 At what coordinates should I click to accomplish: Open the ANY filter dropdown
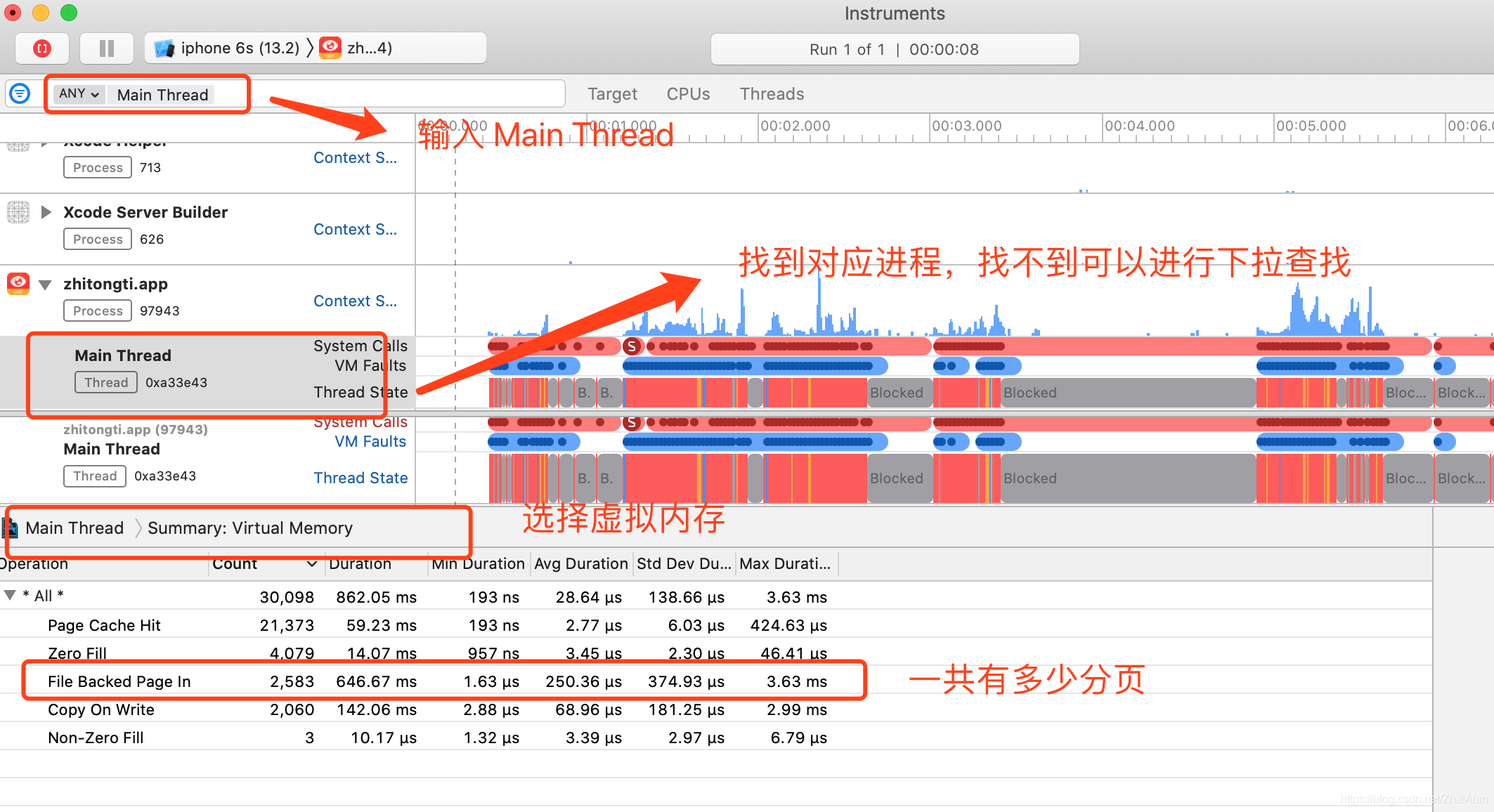pyautogui.click(x=79, y=94)
